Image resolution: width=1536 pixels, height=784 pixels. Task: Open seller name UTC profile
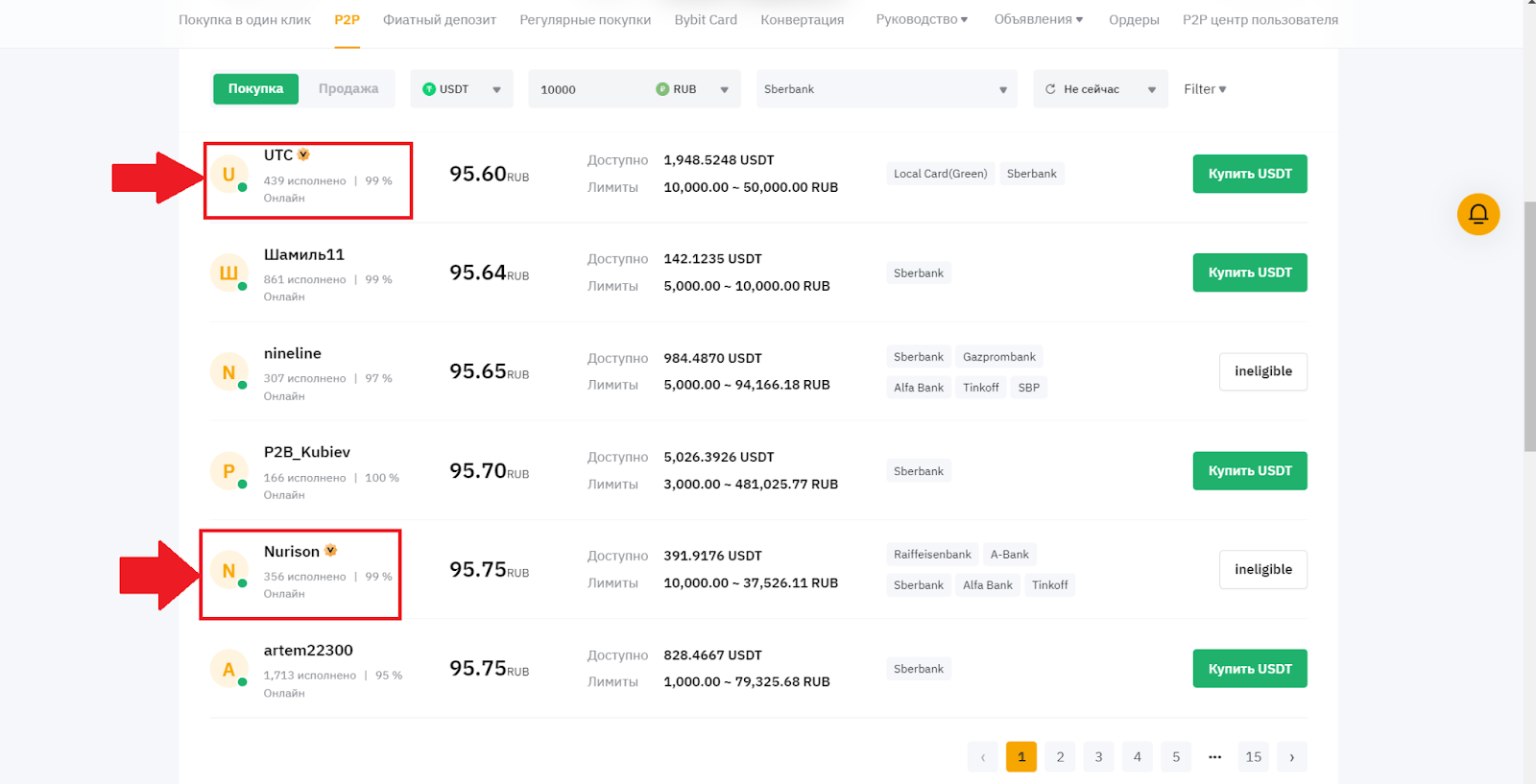point(278,154)
